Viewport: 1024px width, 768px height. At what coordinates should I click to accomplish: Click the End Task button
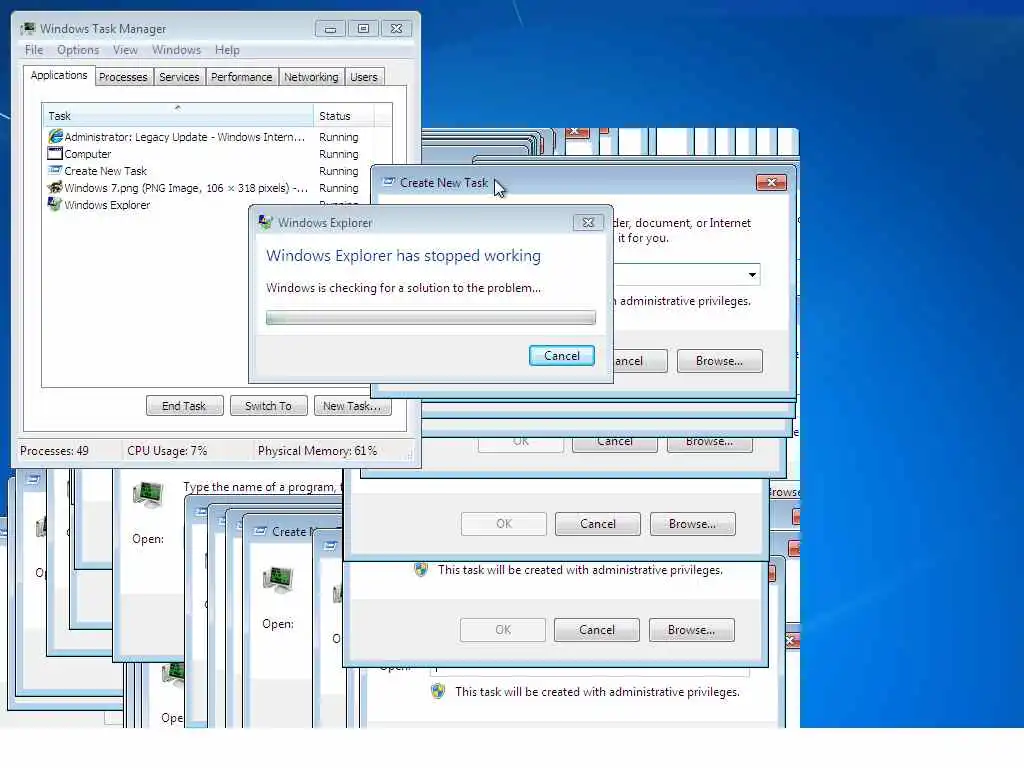click(x=184, y=406)
